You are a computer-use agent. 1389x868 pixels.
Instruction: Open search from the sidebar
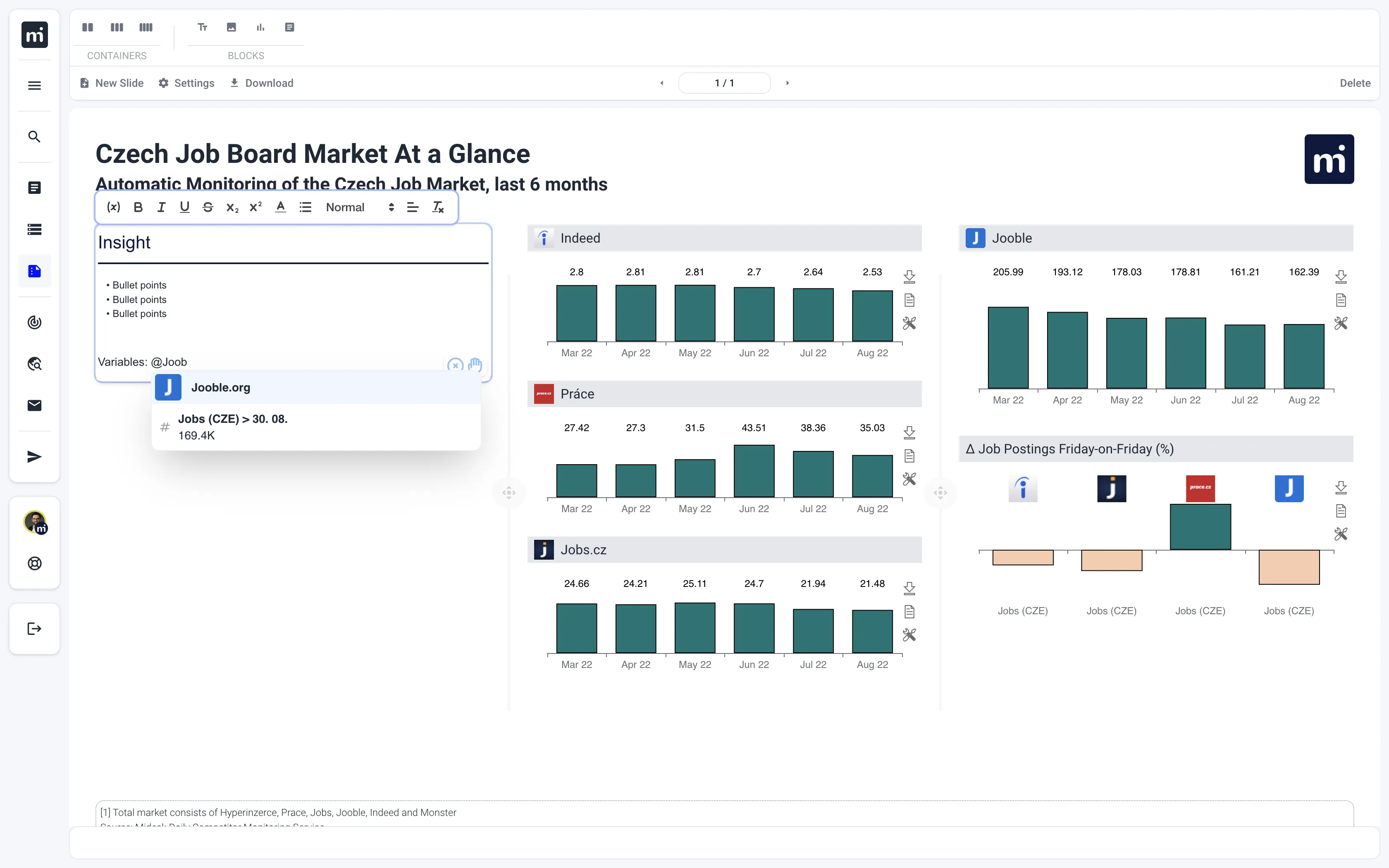click(x=34, y=137)
